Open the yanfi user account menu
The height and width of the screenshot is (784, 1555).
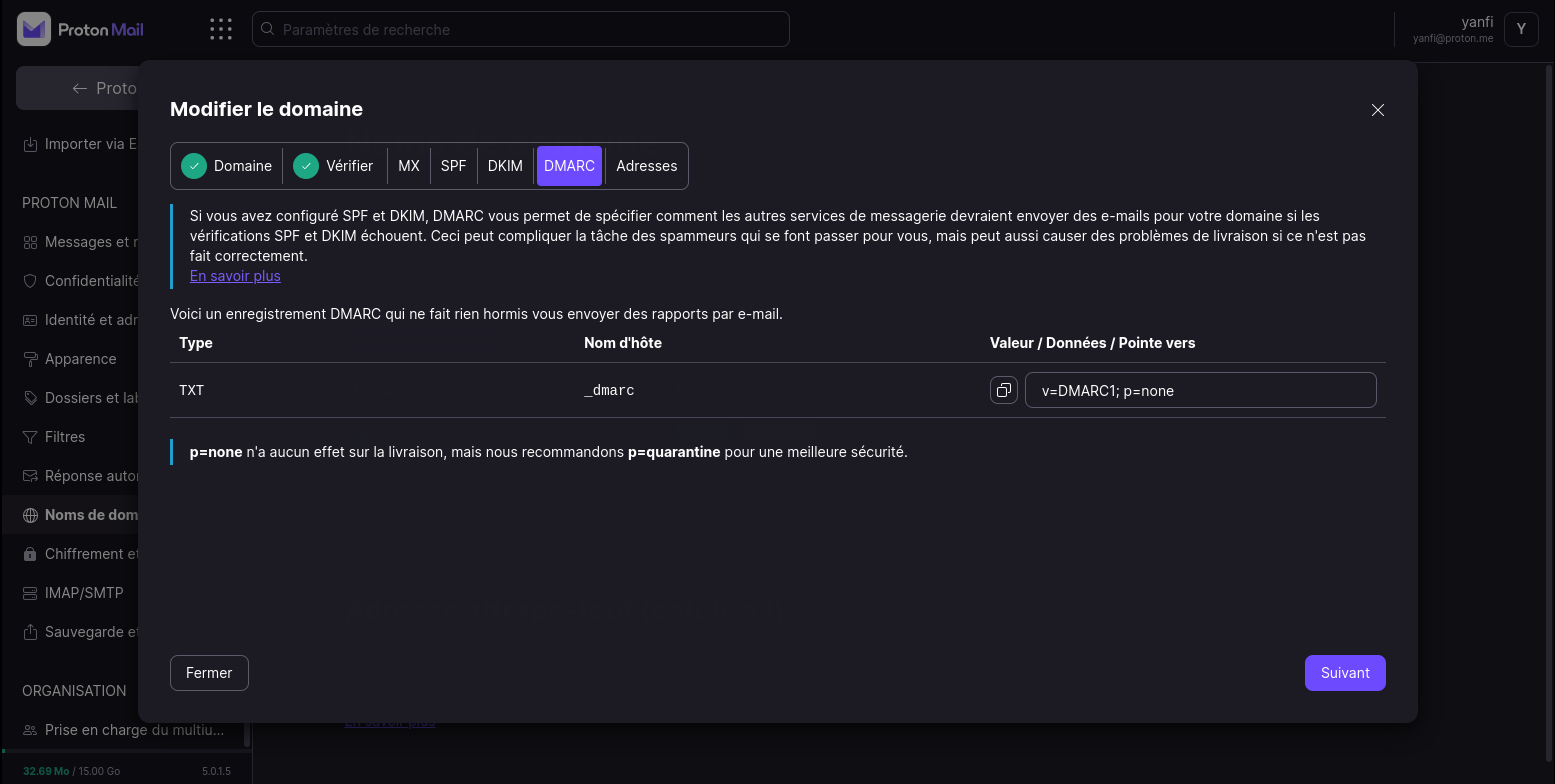(x=1520, y=29)
